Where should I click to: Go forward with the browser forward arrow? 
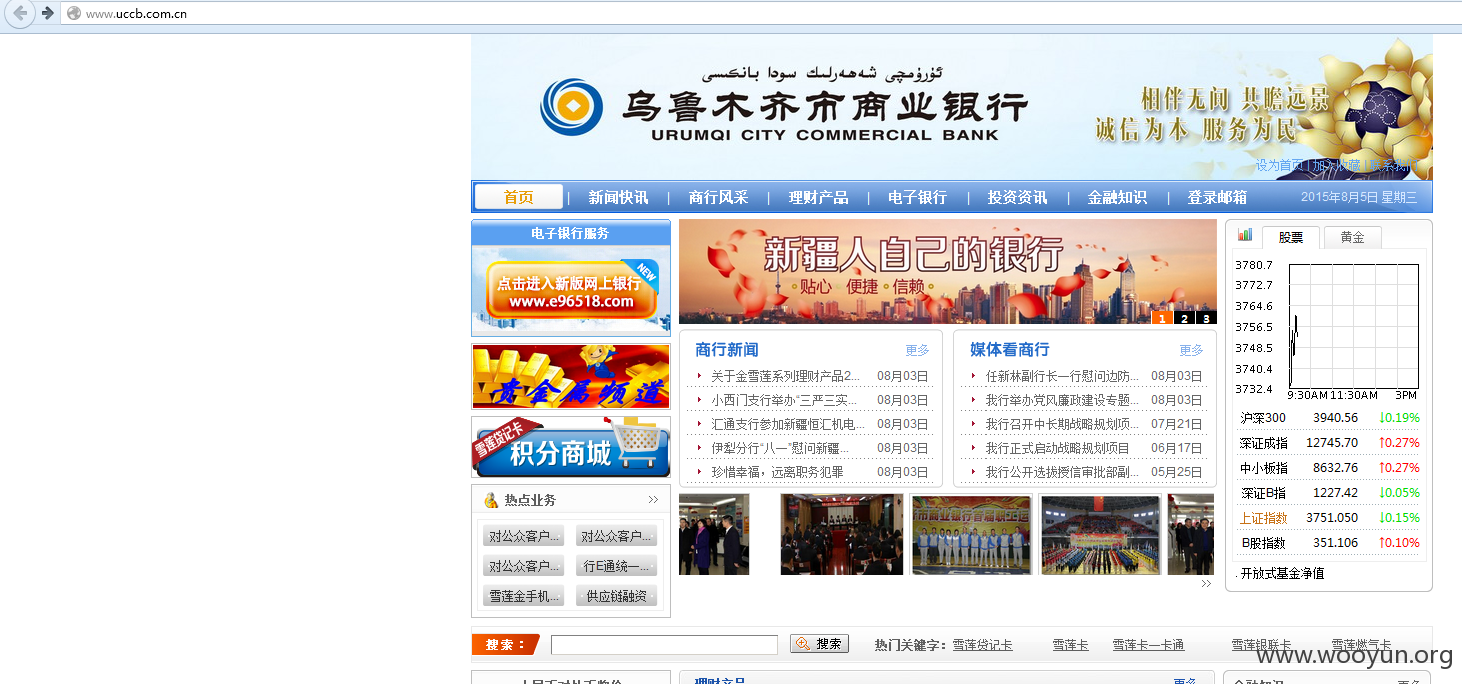[47, 13]
